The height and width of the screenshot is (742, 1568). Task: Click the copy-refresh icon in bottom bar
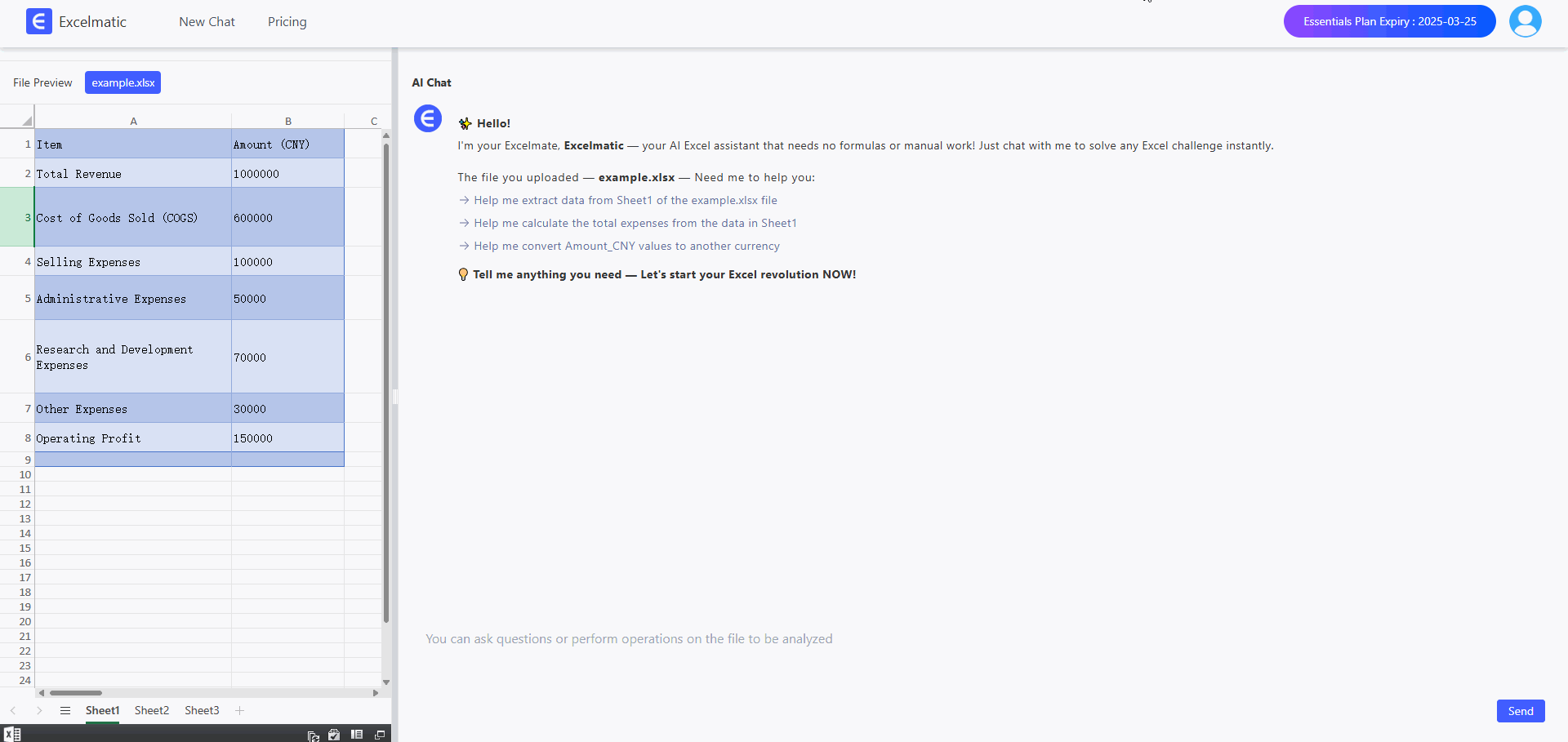(x=313, y=735)
